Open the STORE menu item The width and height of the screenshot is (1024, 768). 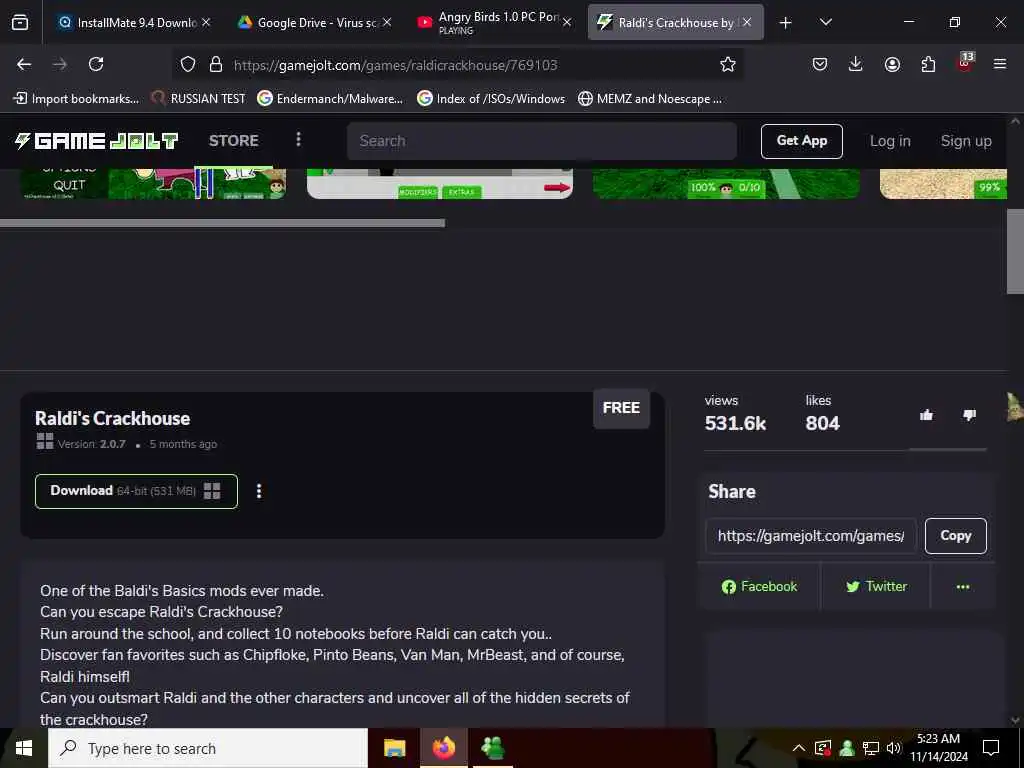[x=234, y=140]
